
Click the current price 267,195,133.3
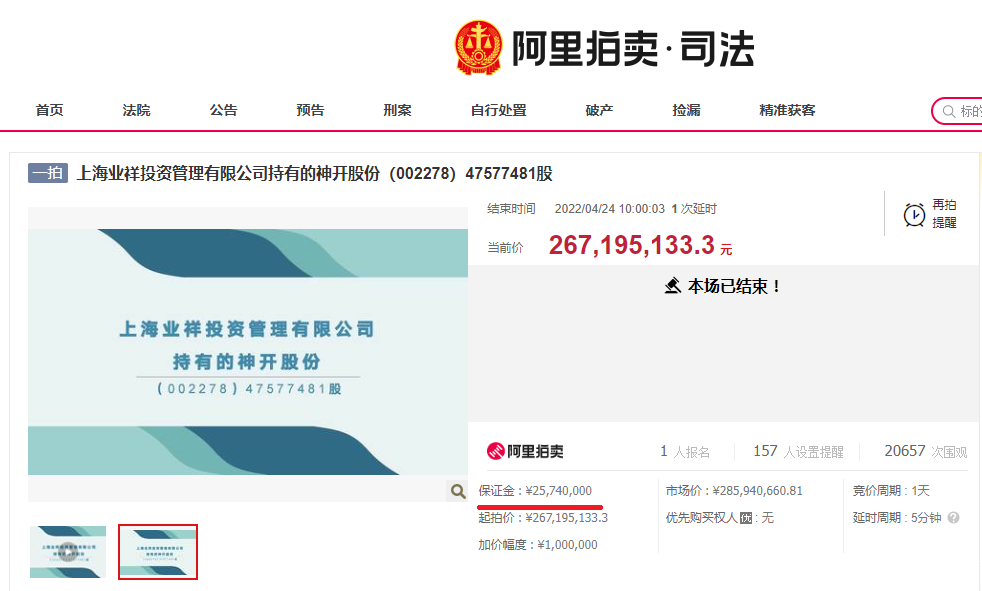tap(631, 245)
